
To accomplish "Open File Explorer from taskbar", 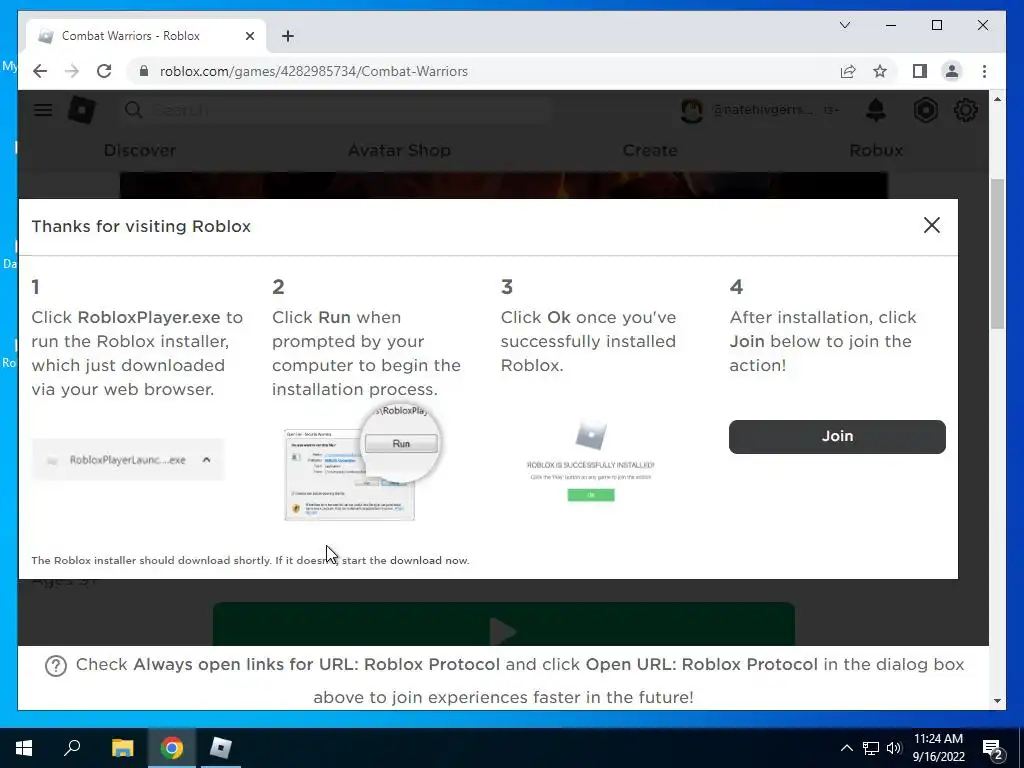I will point(122,748).
